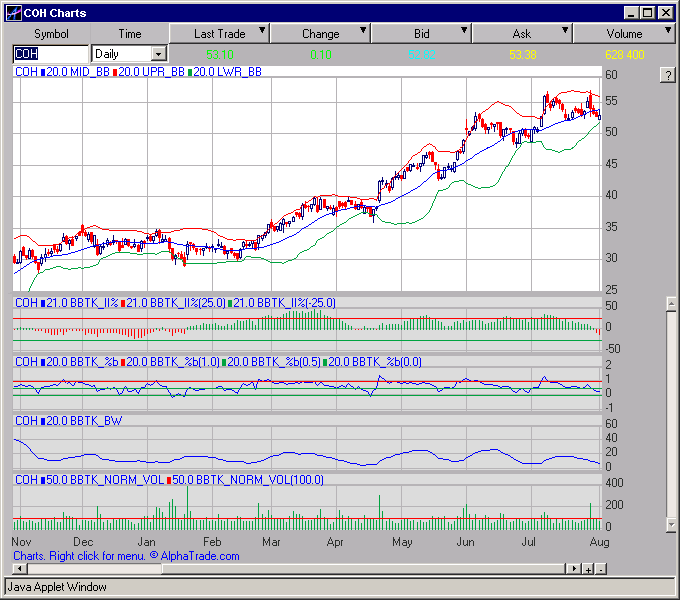Click the plus zoom-in button

click(x=589, y=569)
